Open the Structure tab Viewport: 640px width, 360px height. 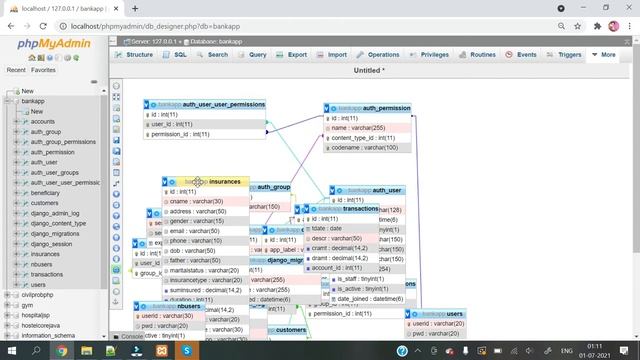tap(134, 55)
